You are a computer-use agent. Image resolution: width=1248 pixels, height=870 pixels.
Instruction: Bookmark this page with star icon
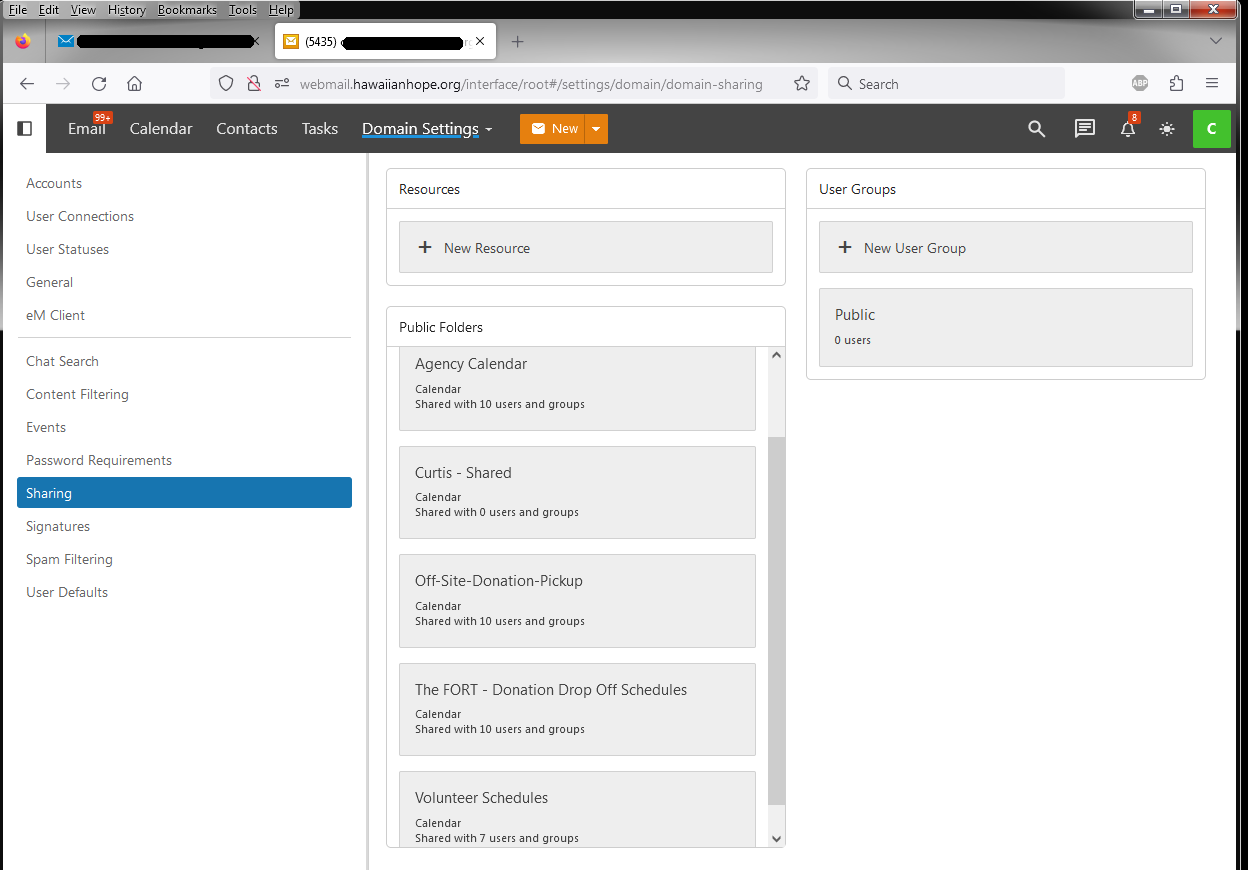point(801,84)
